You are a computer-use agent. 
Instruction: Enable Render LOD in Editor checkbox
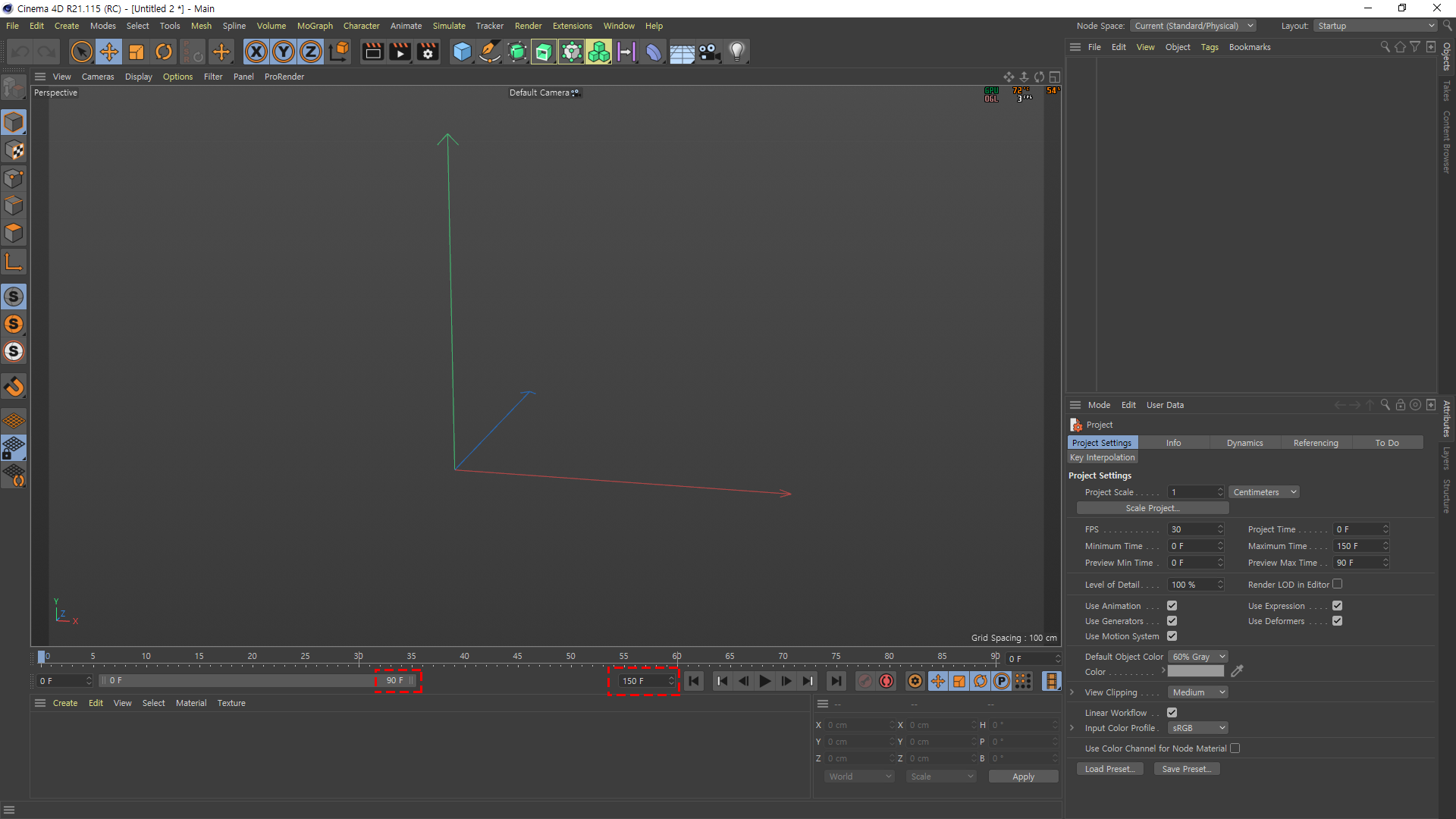click(1338, 584)
